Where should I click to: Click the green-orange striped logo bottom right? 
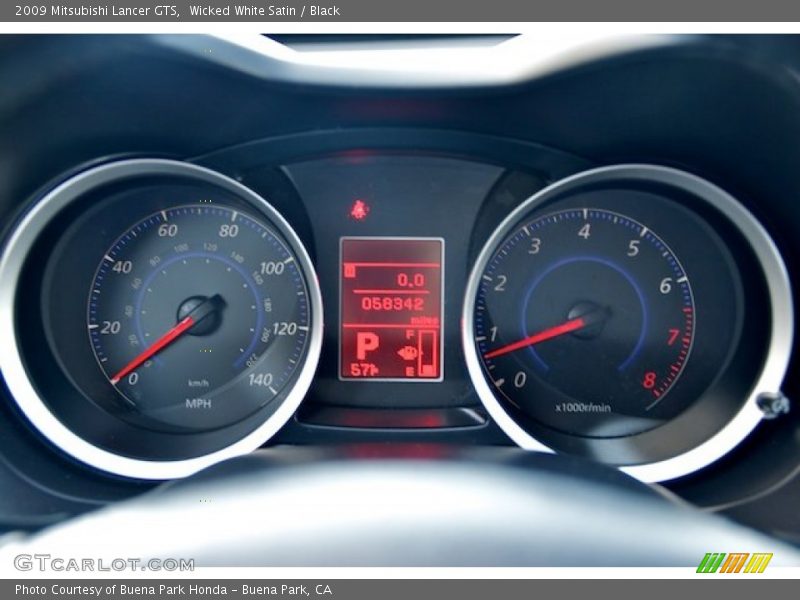click(x=734, y=563)
